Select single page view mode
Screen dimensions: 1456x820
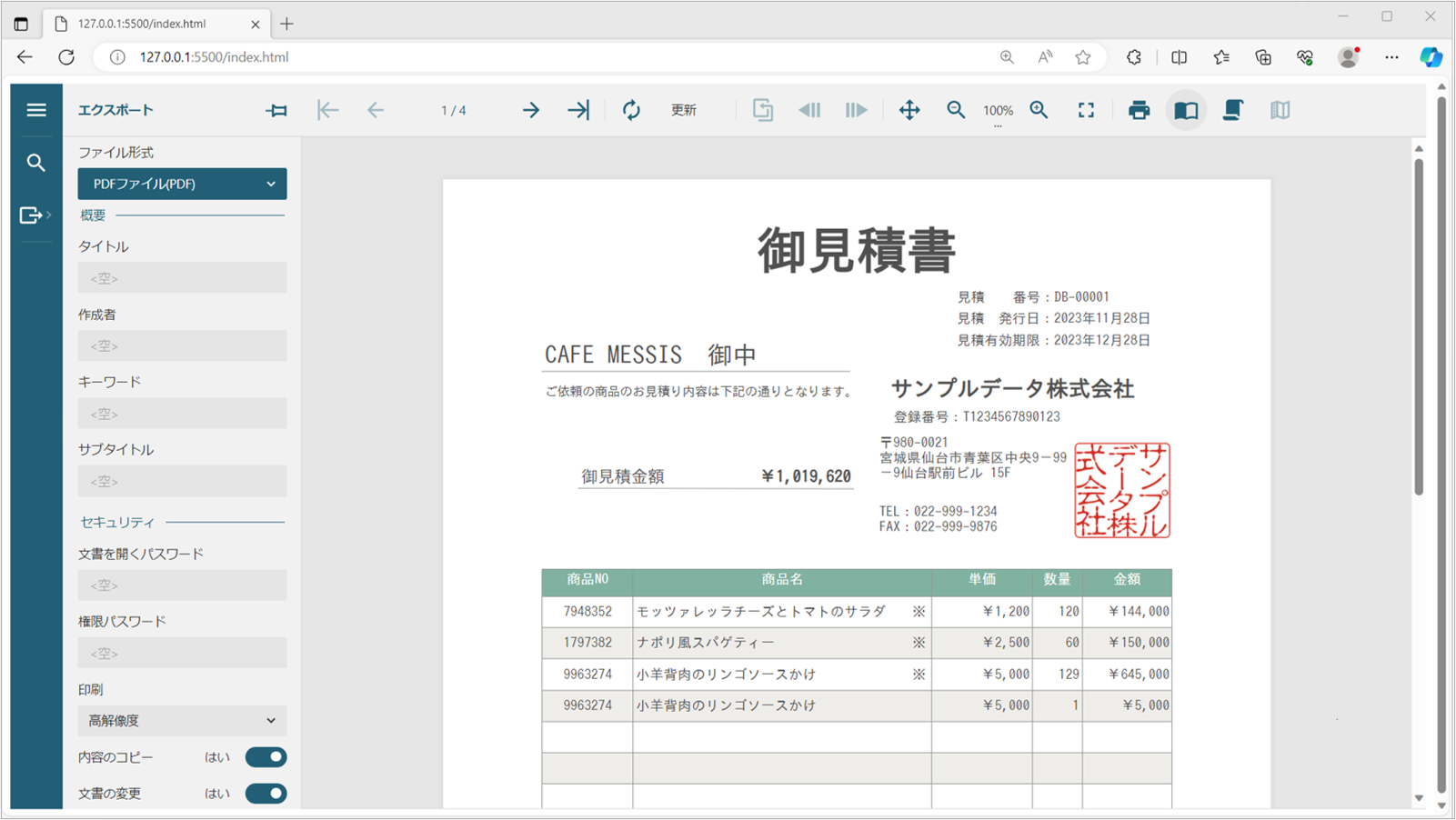click(1186, 110)
